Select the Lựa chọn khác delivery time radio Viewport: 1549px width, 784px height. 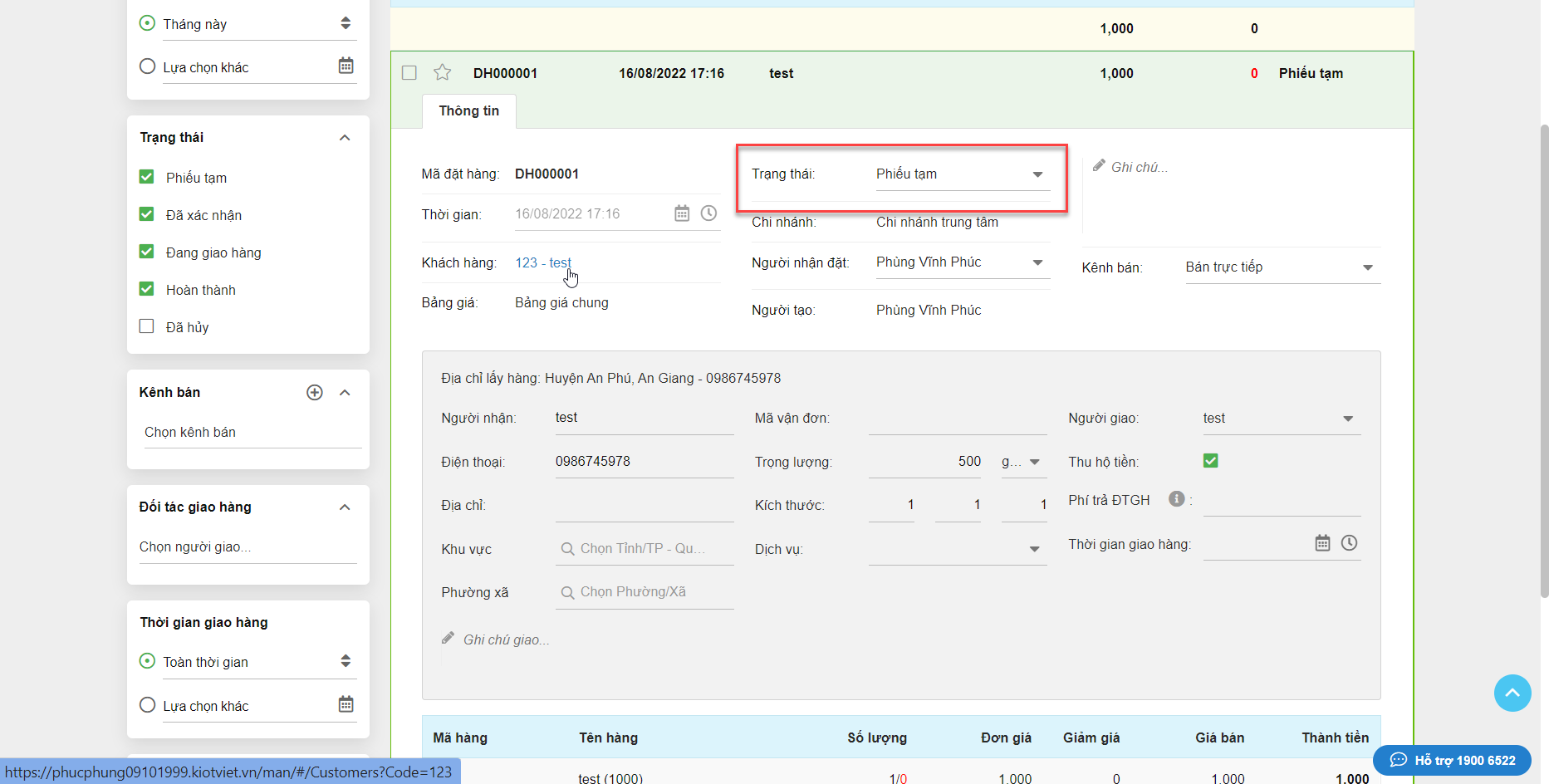pos(148,705)
